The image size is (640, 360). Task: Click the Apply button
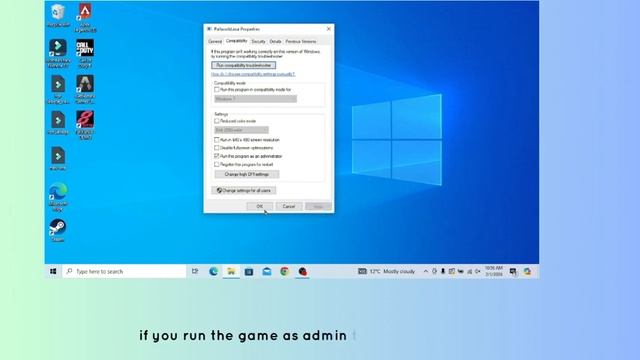click(318, 207)
